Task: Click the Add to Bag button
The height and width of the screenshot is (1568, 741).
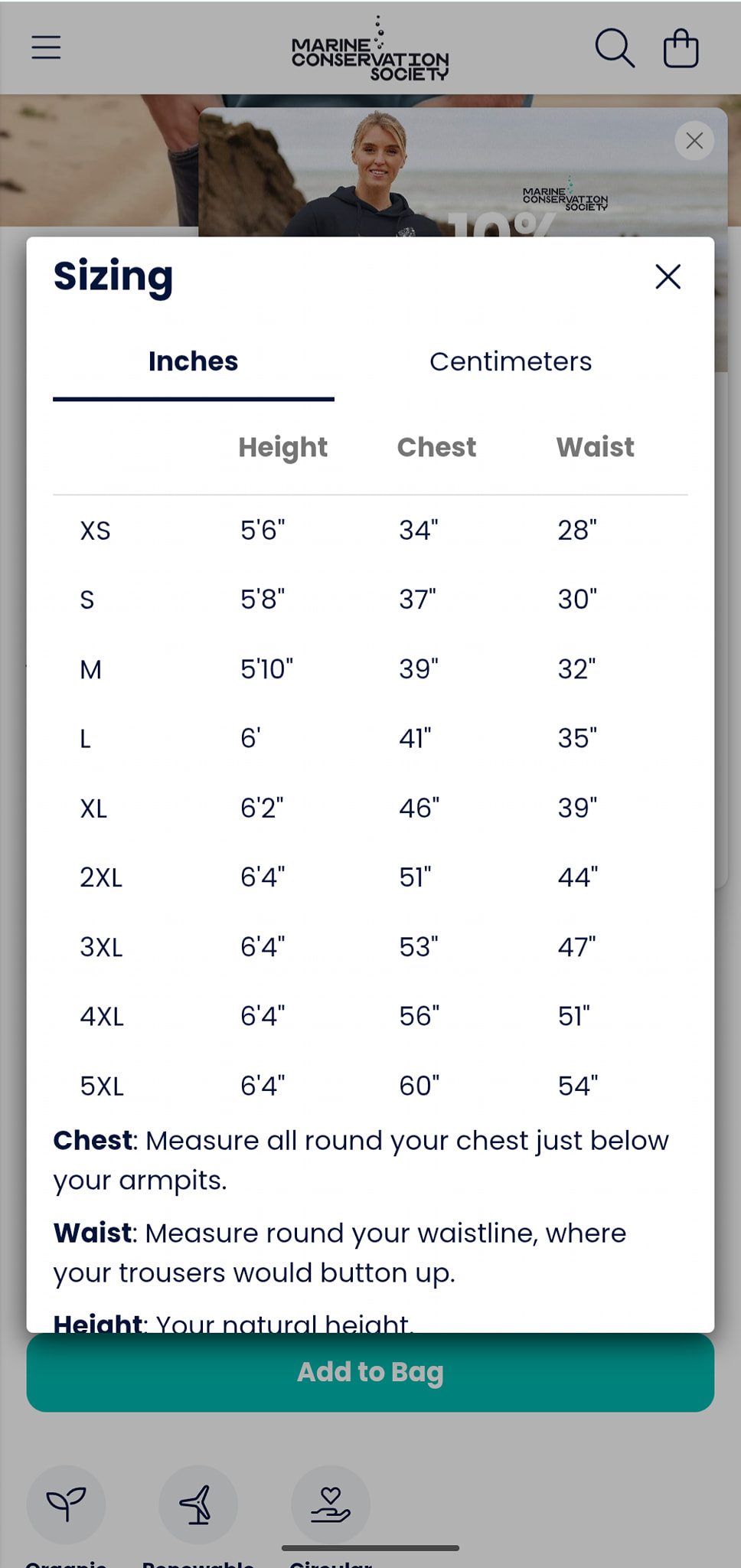Action: click(370, 1372)
